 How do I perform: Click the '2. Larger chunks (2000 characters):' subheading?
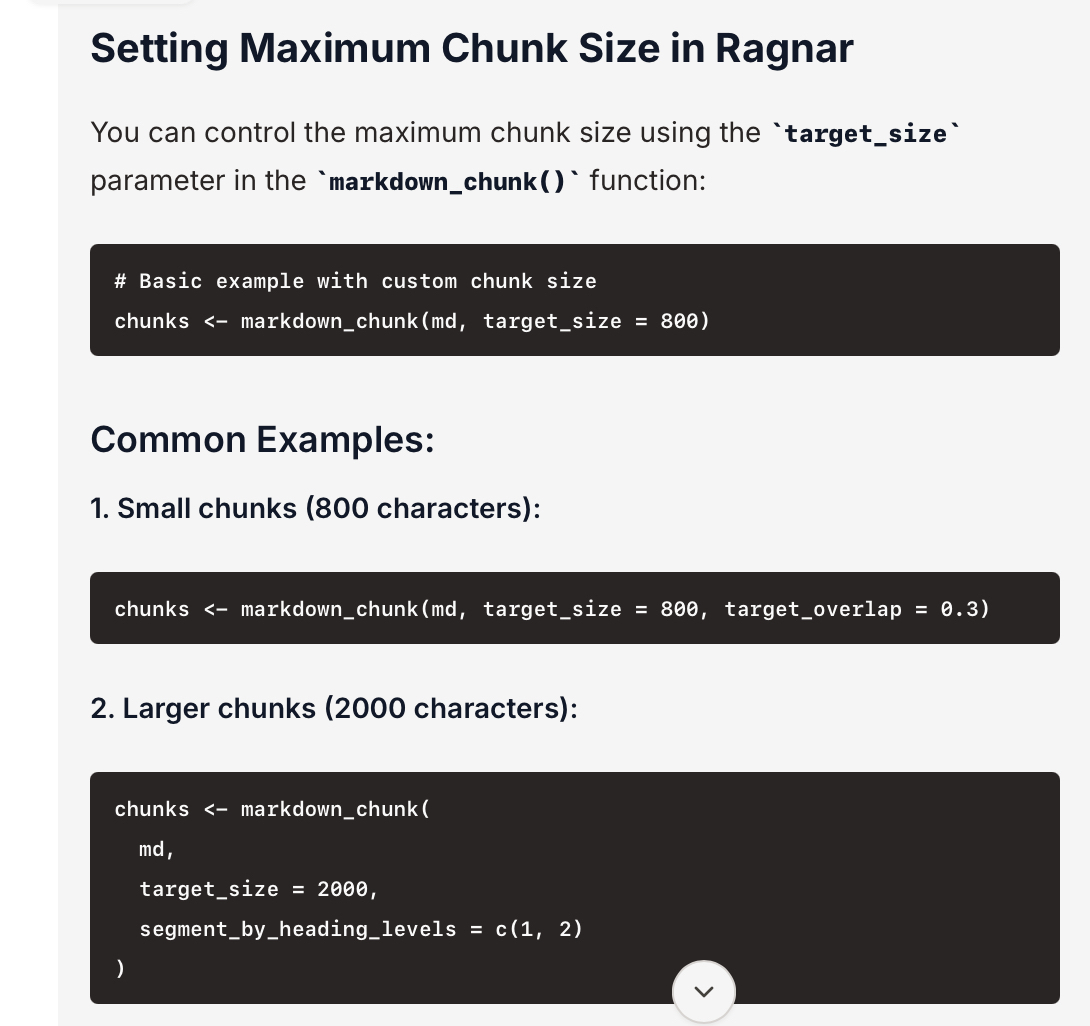pyautogui.click(x=333, y=708)
